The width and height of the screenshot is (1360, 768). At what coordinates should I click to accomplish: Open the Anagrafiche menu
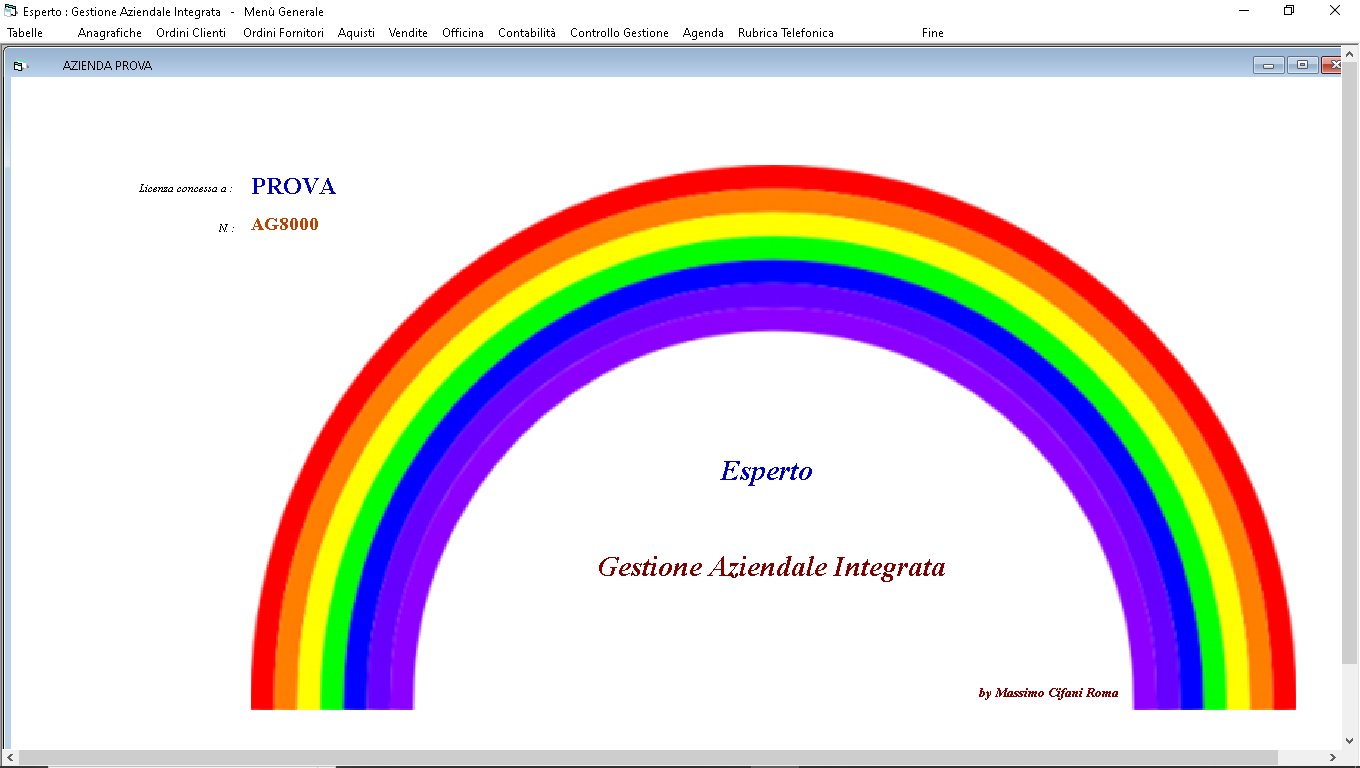[x=110, y=33]
